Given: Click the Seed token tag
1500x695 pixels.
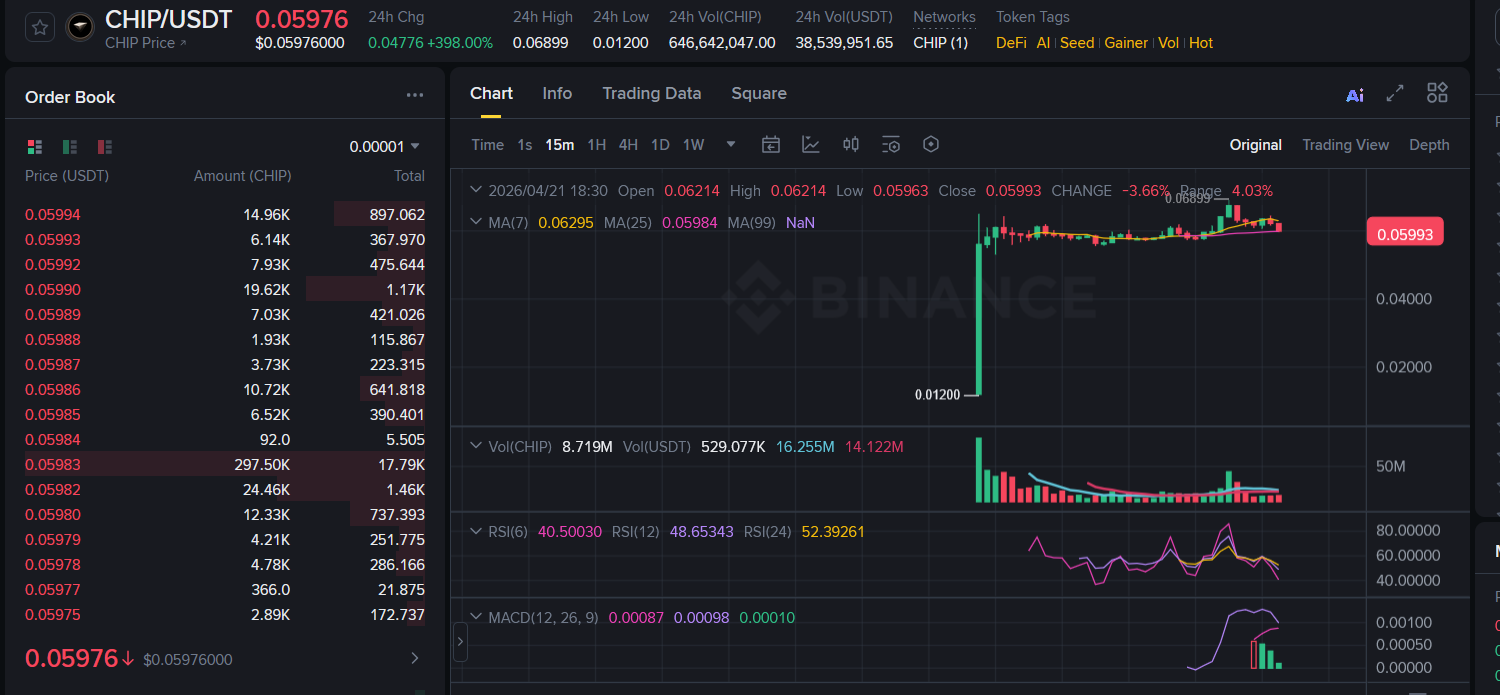Looking at the screenshot, I should tap(1077, 43).
